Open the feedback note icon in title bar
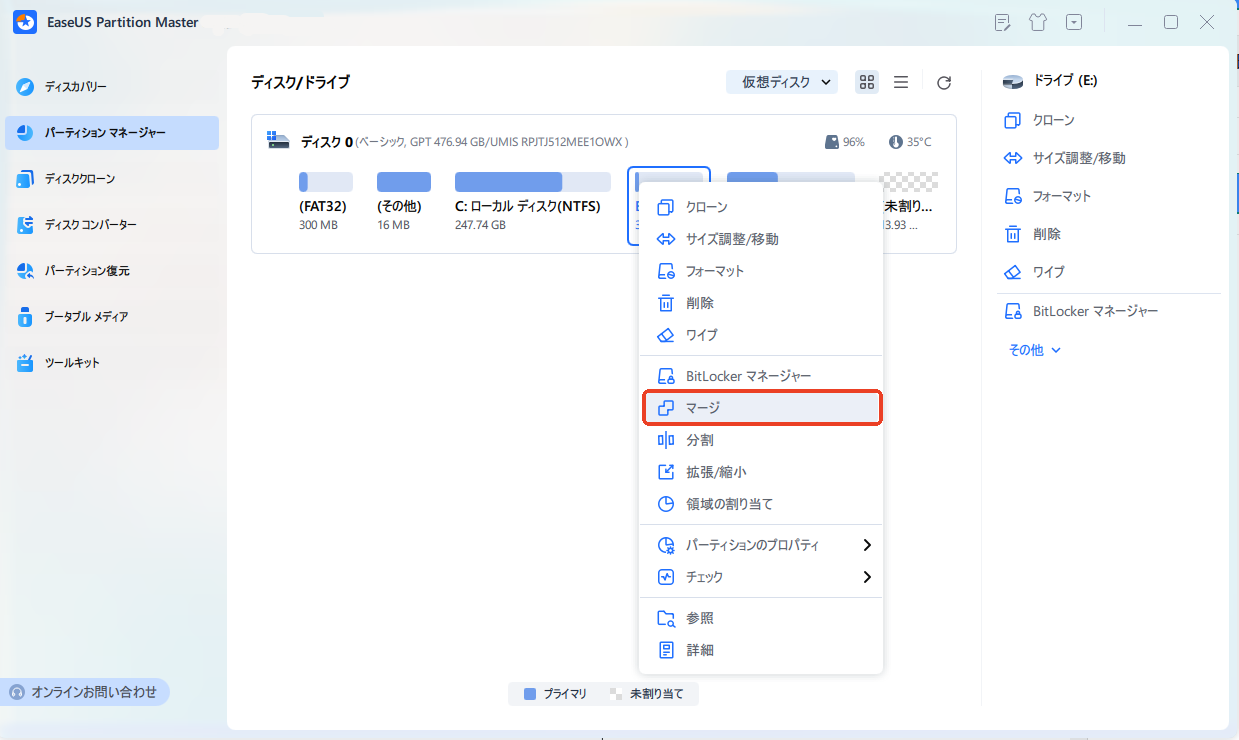Image resolution: width=1239 pixels, height=740 pixels. coord(1002,21)
